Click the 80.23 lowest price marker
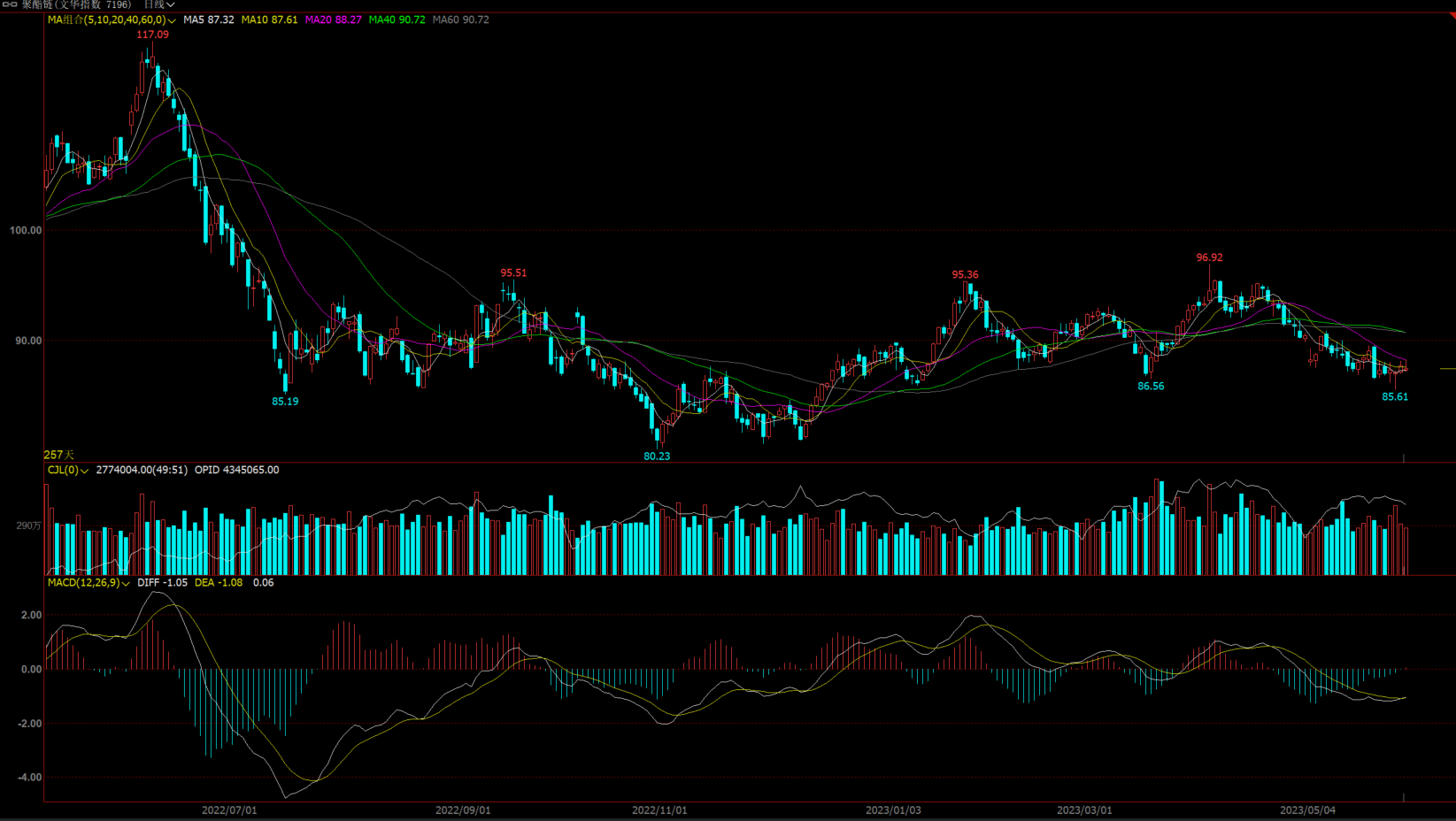The width and height of the screenshot is (1456, 821). (x=657, y=457)
